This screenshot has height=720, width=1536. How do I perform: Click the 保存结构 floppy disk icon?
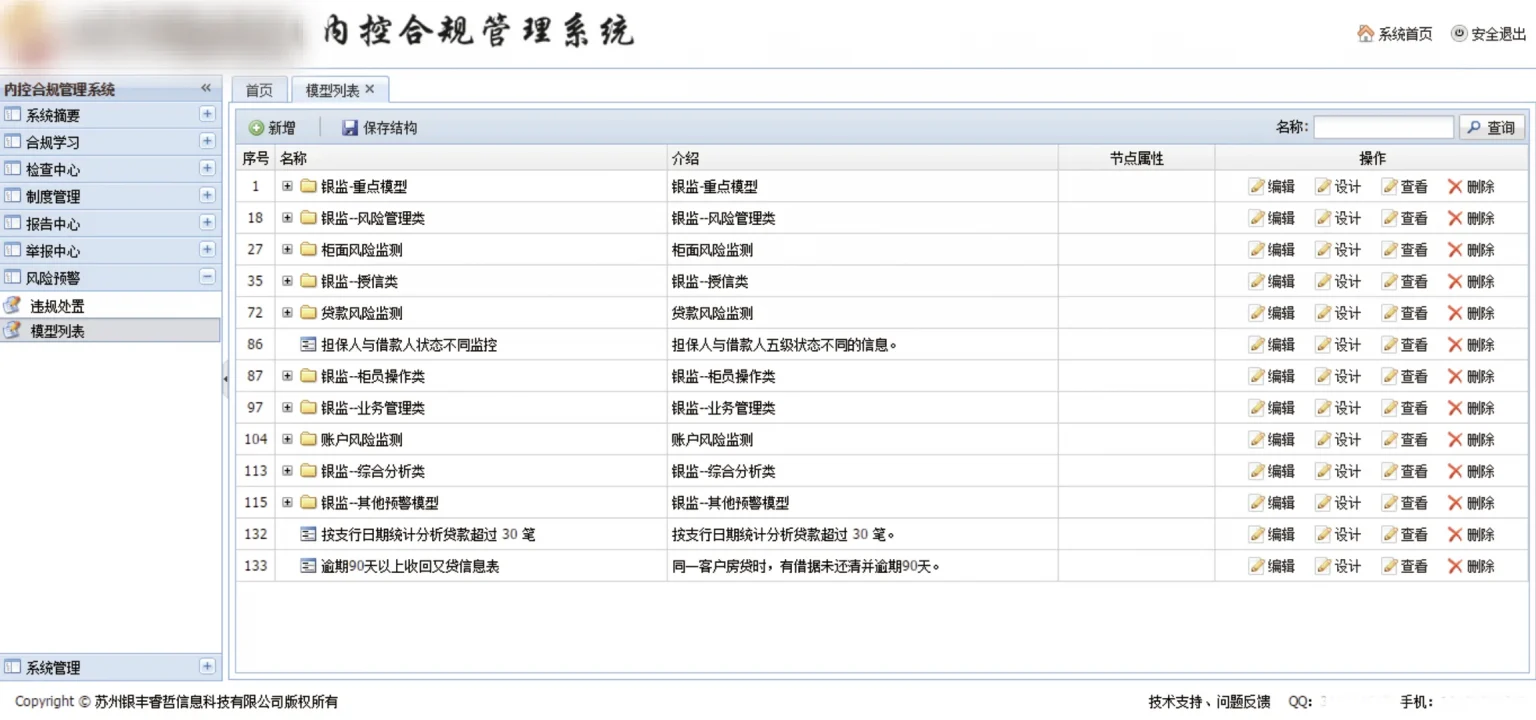[x=350, y=128]
